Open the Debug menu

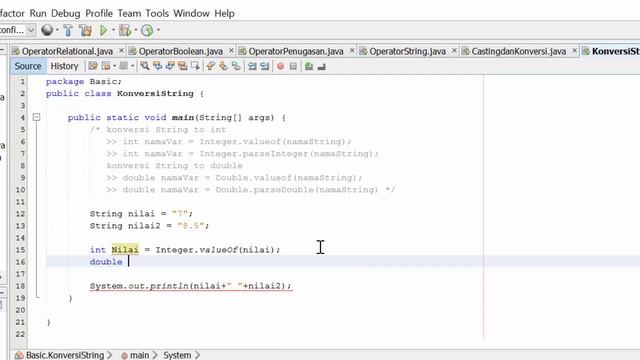pos(65,13)
